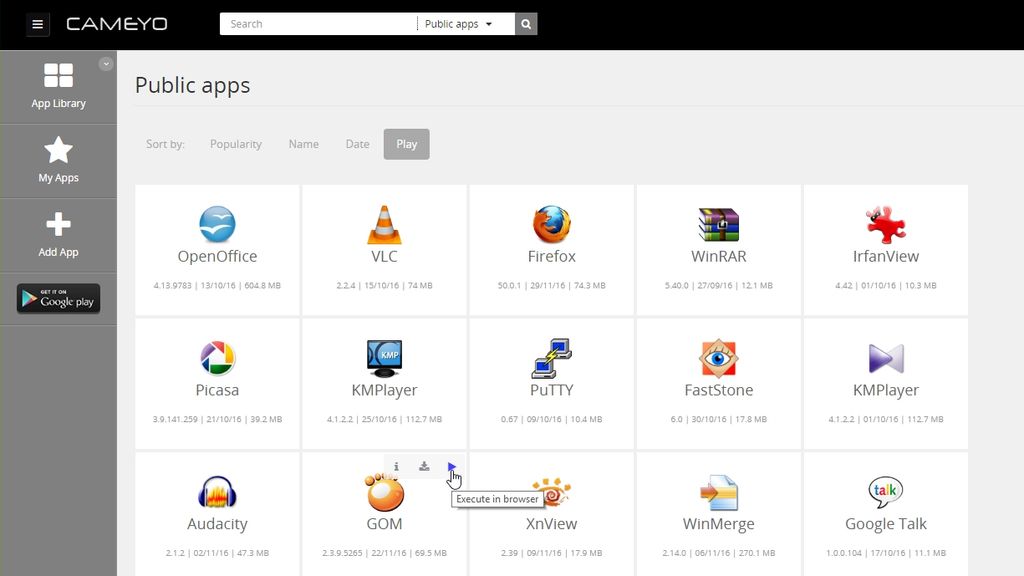Select the Play sorting tab
Screen dimensions: 1024x576
406,144
